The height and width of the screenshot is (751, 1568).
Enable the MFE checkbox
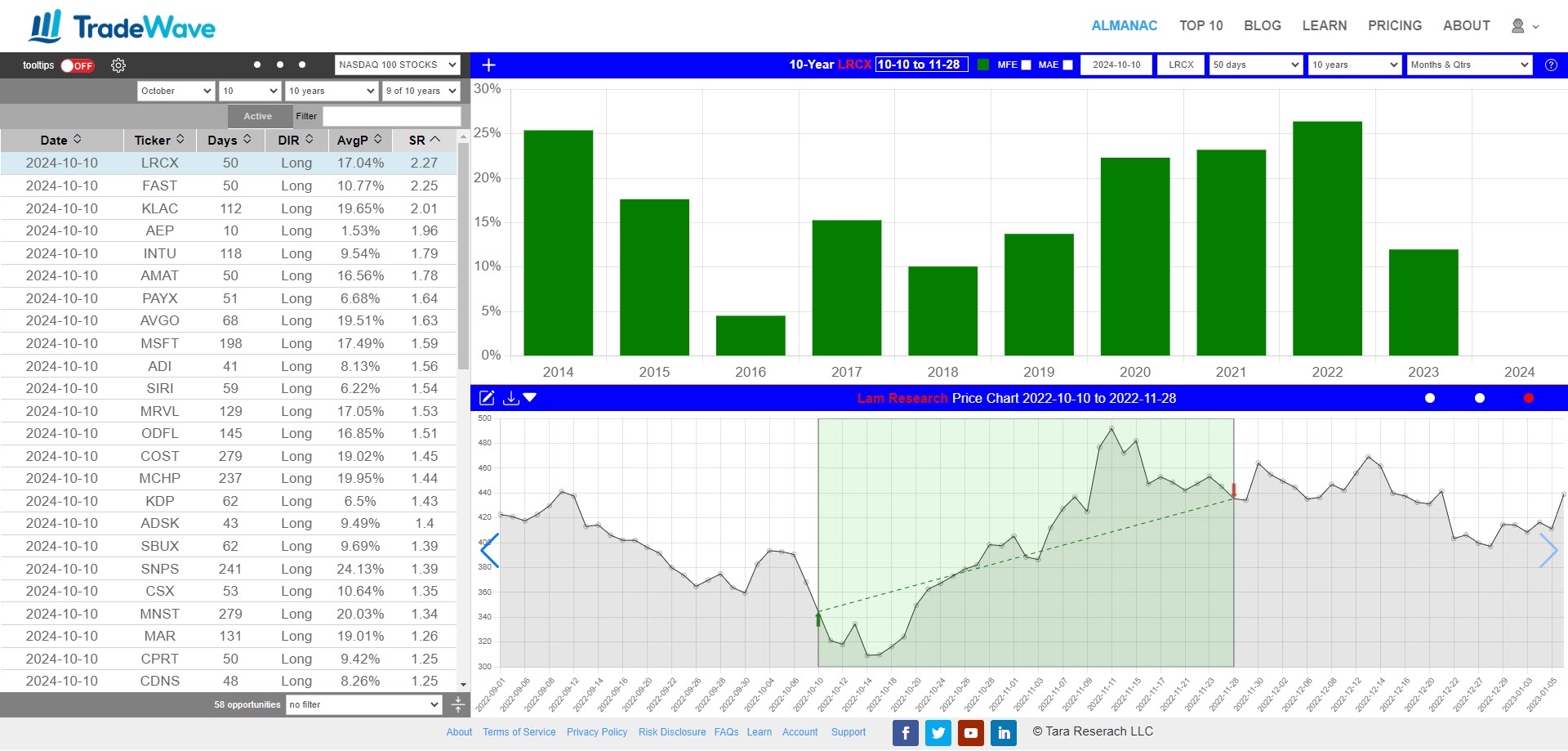click(x=1026, y=65)
